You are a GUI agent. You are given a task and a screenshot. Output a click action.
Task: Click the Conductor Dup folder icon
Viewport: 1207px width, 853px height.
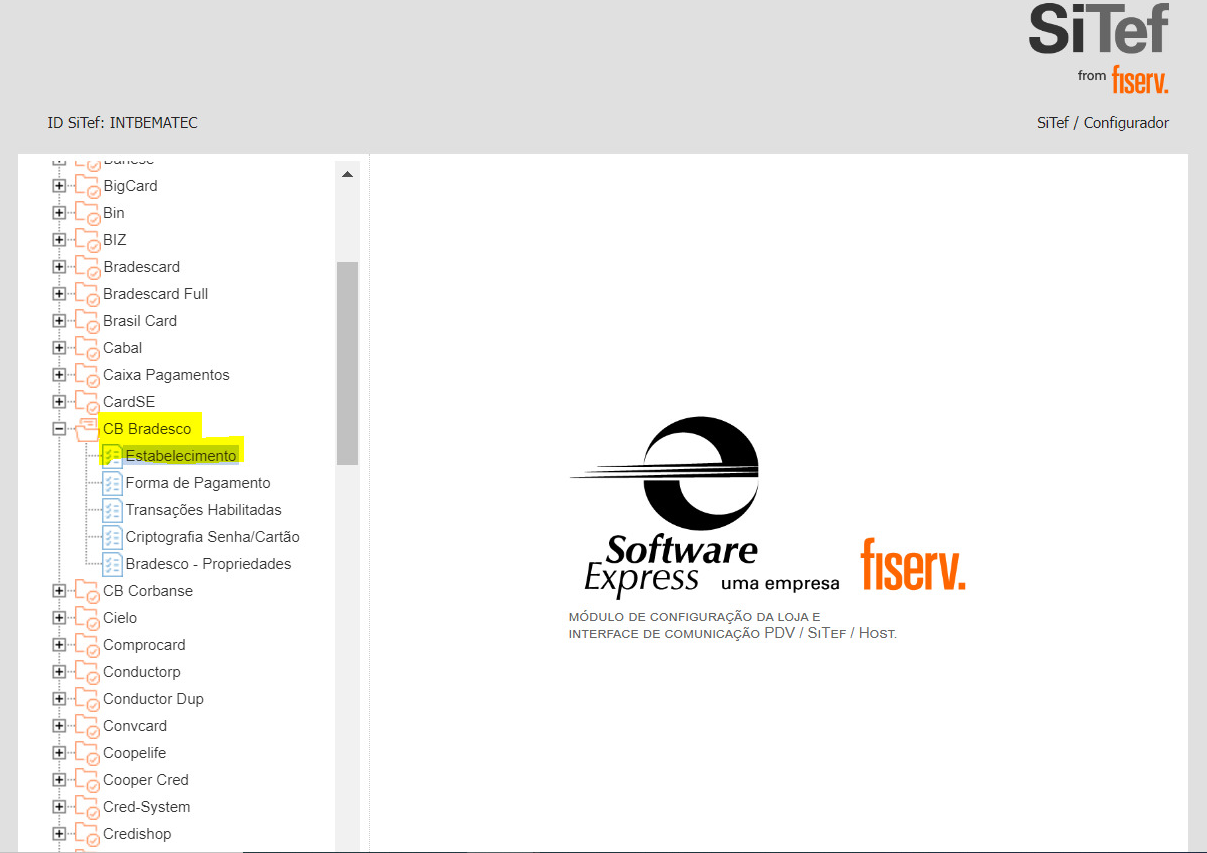click(87, 699)
